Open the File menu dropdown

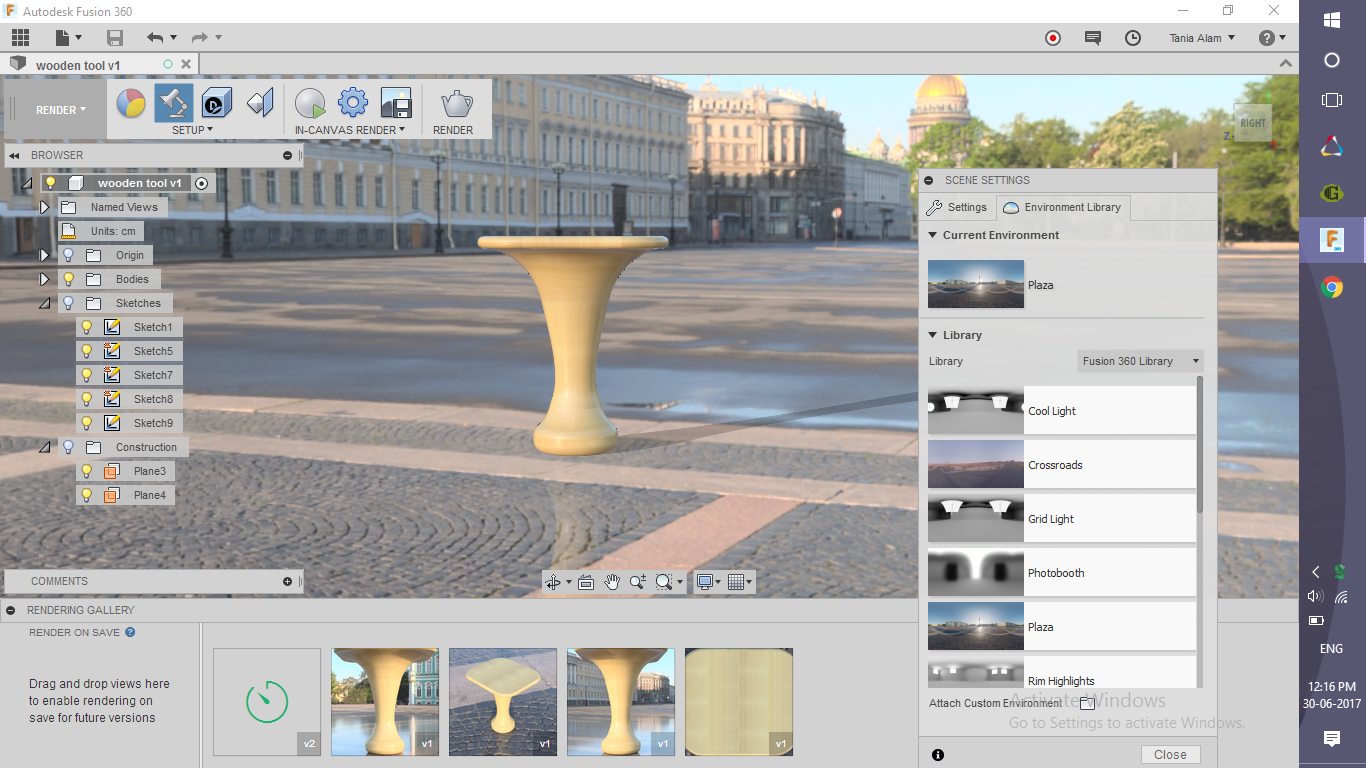click(70, 38)
